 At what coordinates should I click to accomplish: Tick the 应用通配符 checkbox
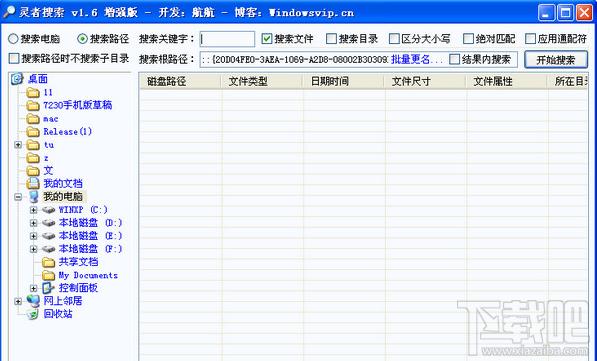[x=530, y=38]
